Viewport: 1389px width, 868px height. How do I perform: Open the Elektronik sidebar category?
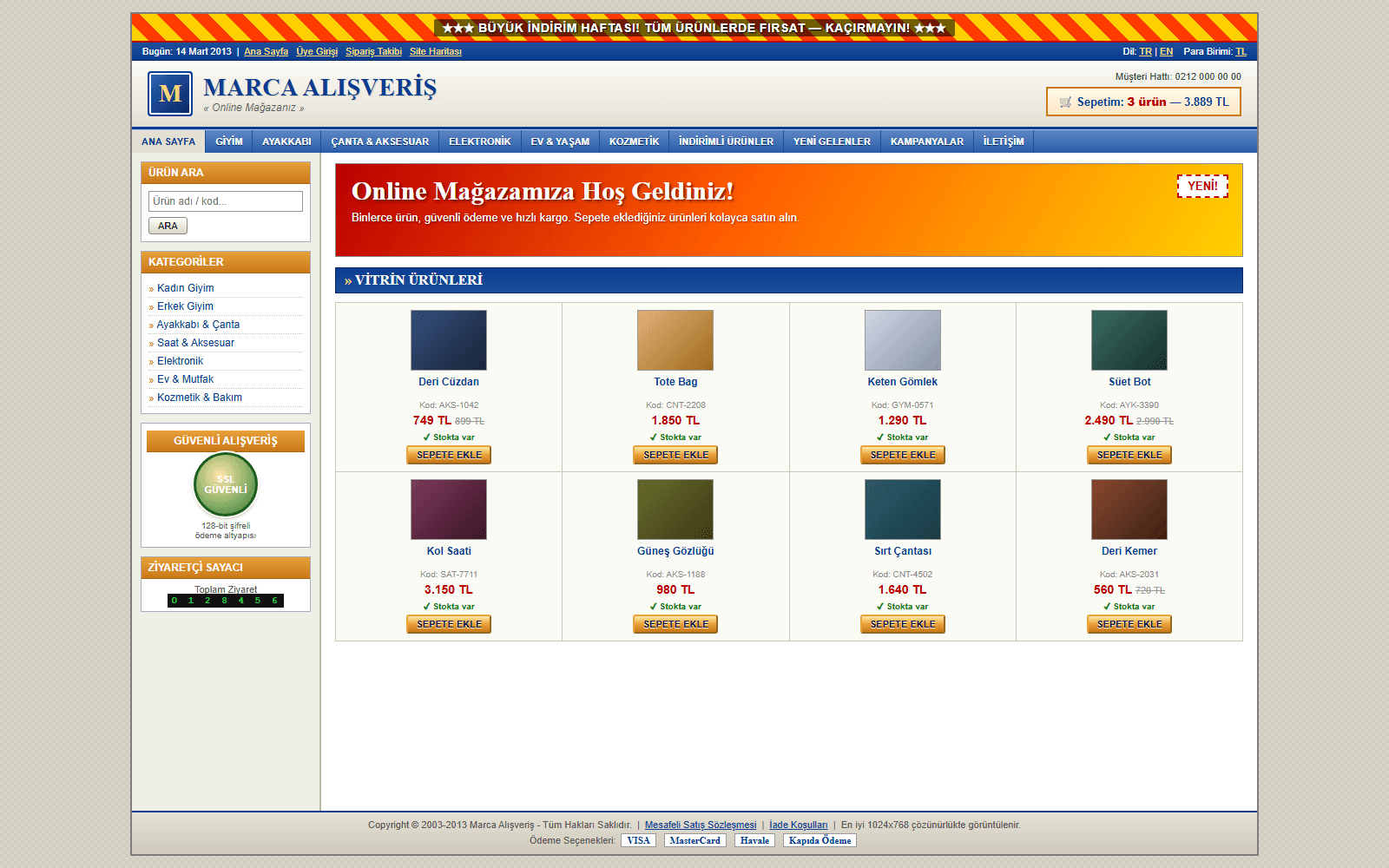(x=180, y=361)
